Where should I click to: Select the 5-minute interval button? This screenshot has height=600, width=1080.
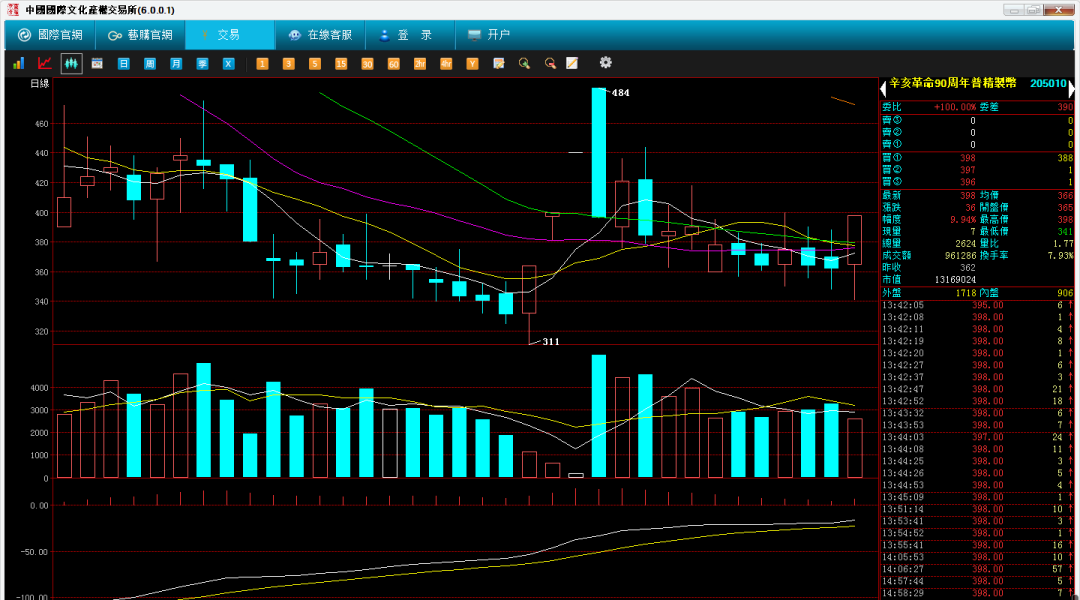[315, 63]
